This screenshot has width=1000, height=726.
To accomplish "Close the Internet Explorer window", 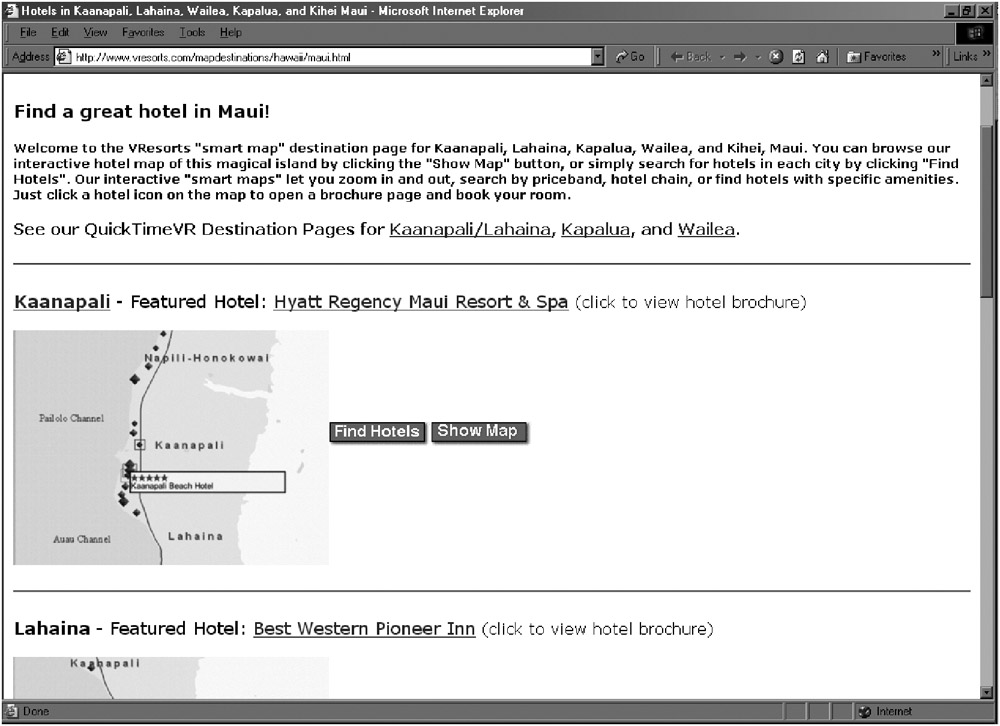I will point(984,11).
